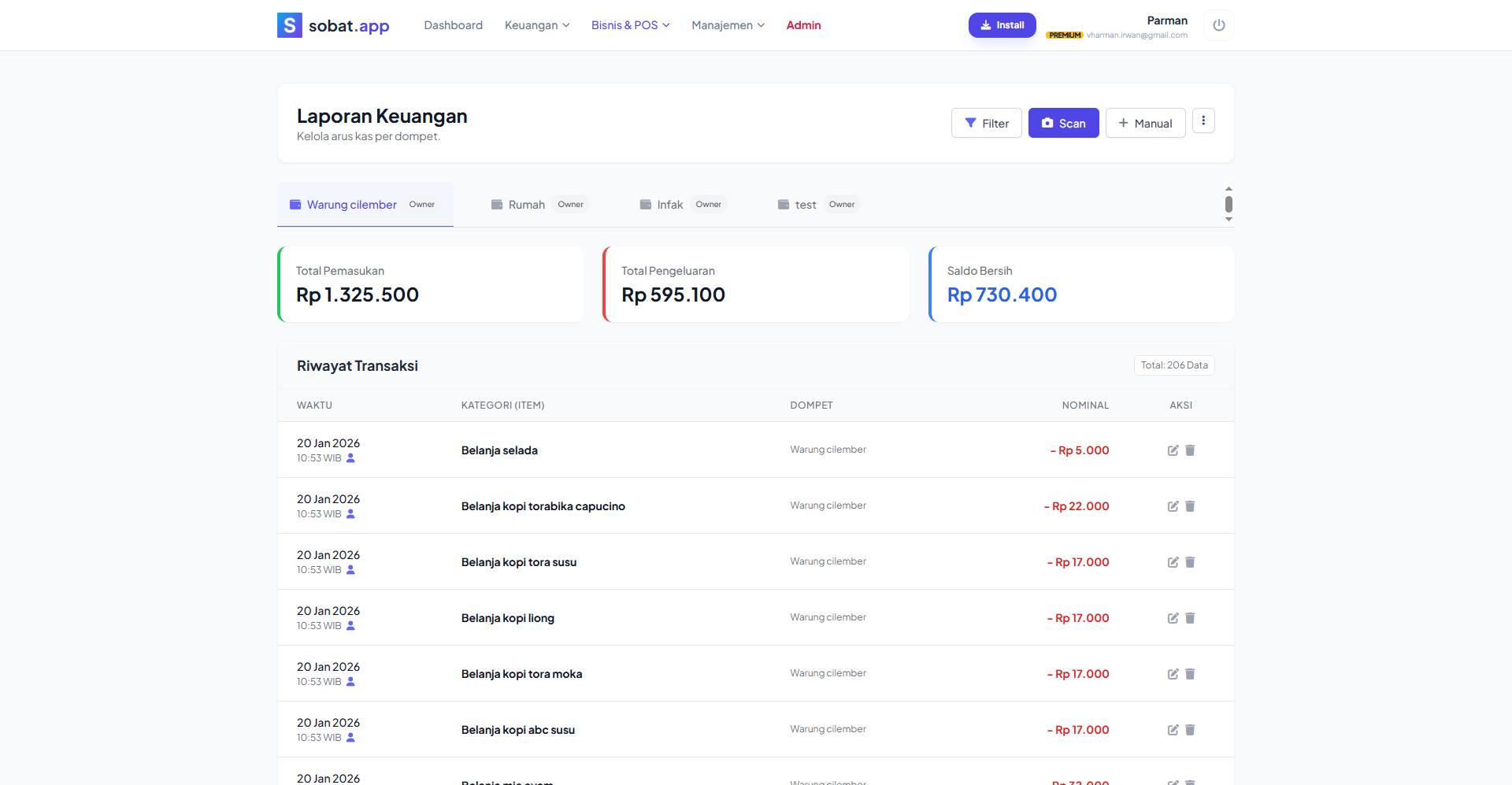Screen dimensions: 1512x785
Task: Open the Admin menu item
Action: (x=803, y=25)
